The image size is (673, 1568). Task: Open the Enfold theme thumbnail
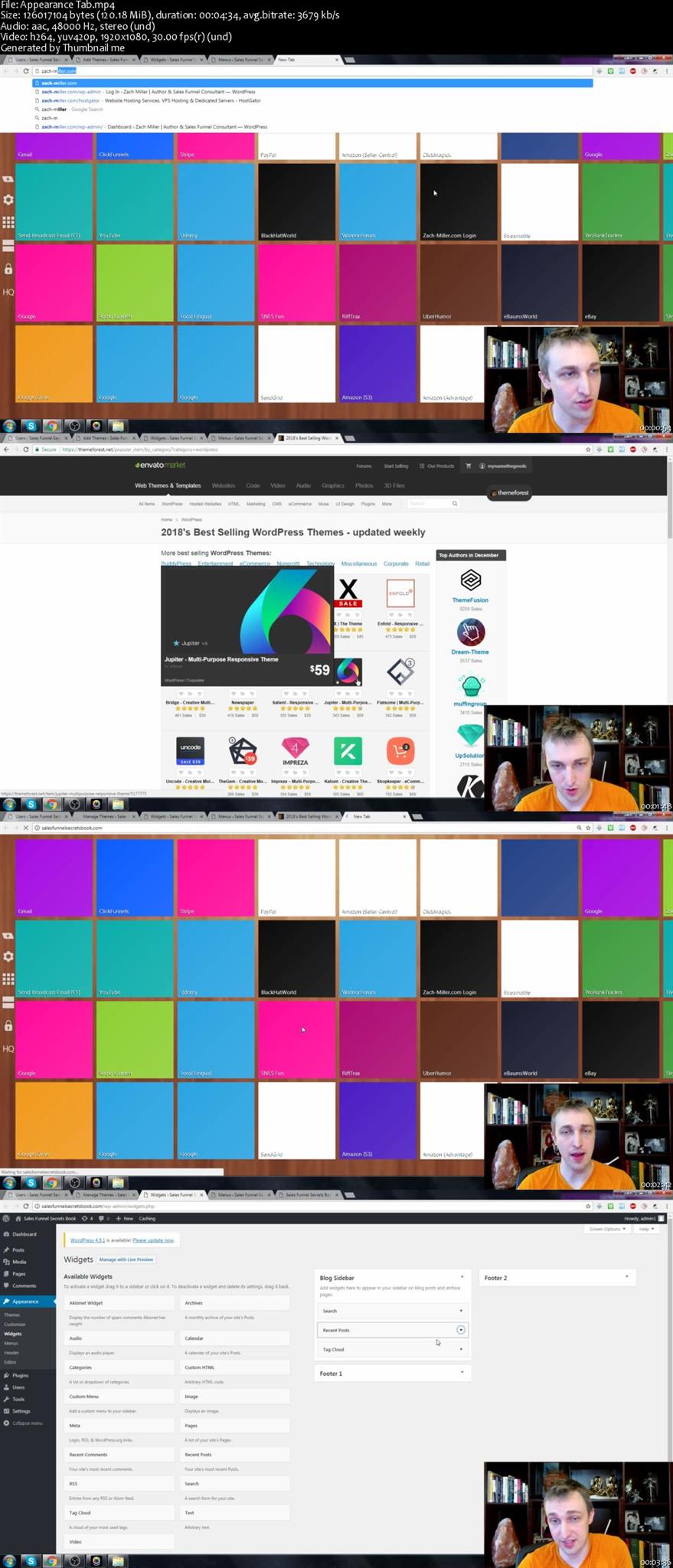[400, 593]
